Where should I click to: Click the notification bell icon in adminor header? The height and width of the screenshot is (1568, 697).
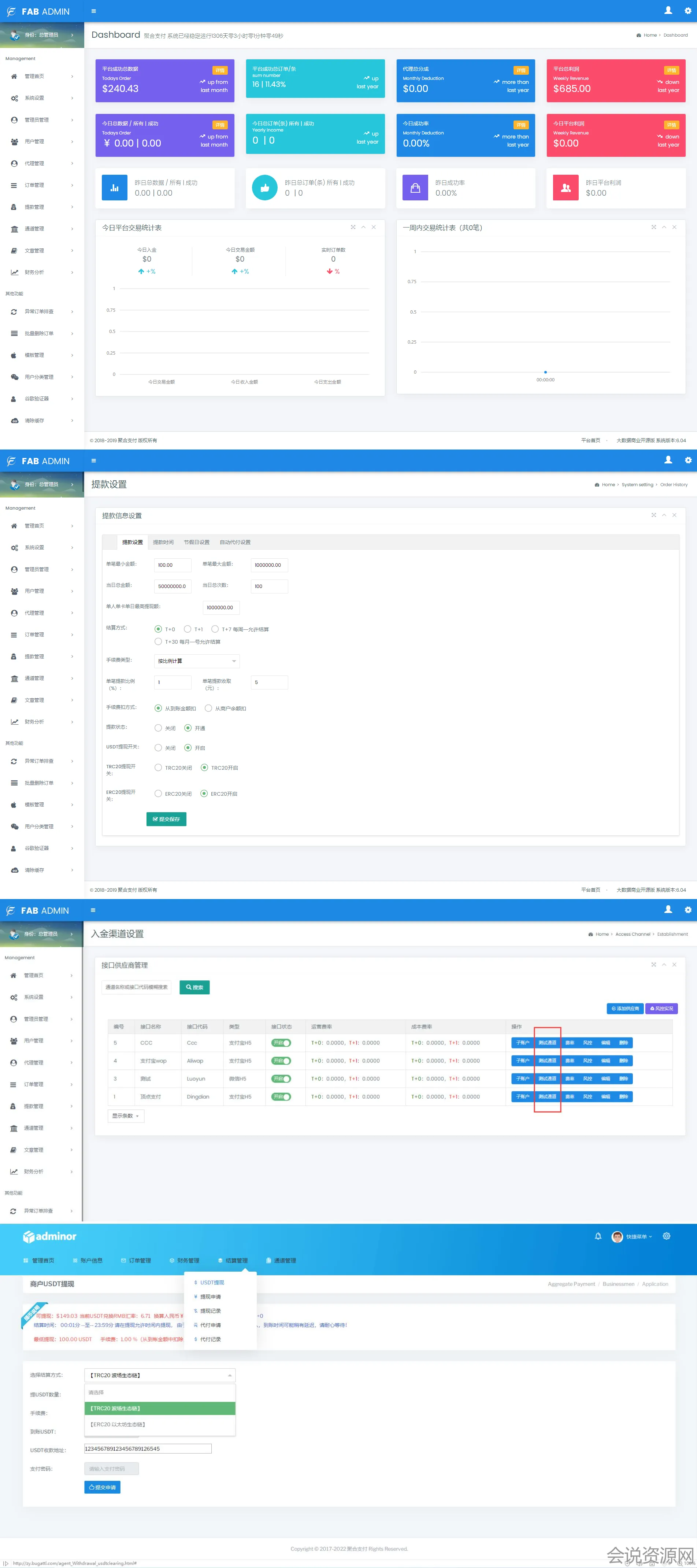[x=598, y=1236]
